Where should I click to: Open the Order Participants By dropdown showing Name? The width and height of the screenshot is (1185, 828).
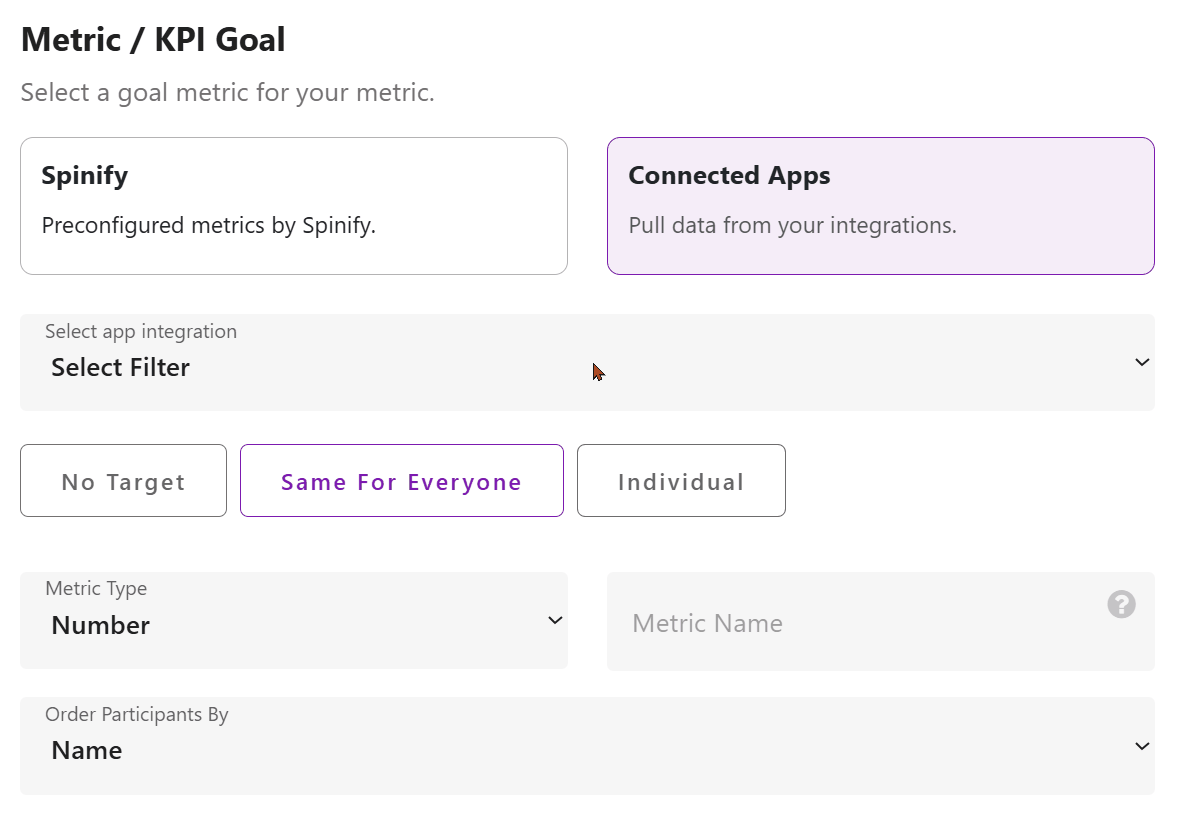click(590, 746)
